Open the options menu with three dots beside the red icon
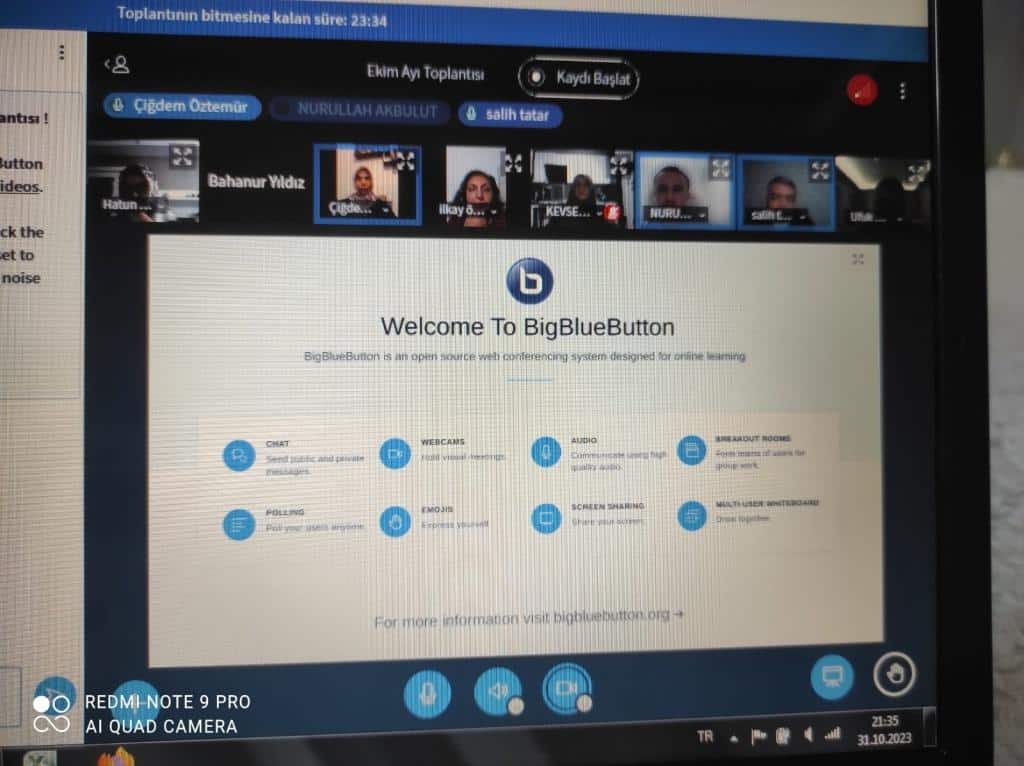The width and height of the screenshot is (1024, 766). (x=903, y=91)
